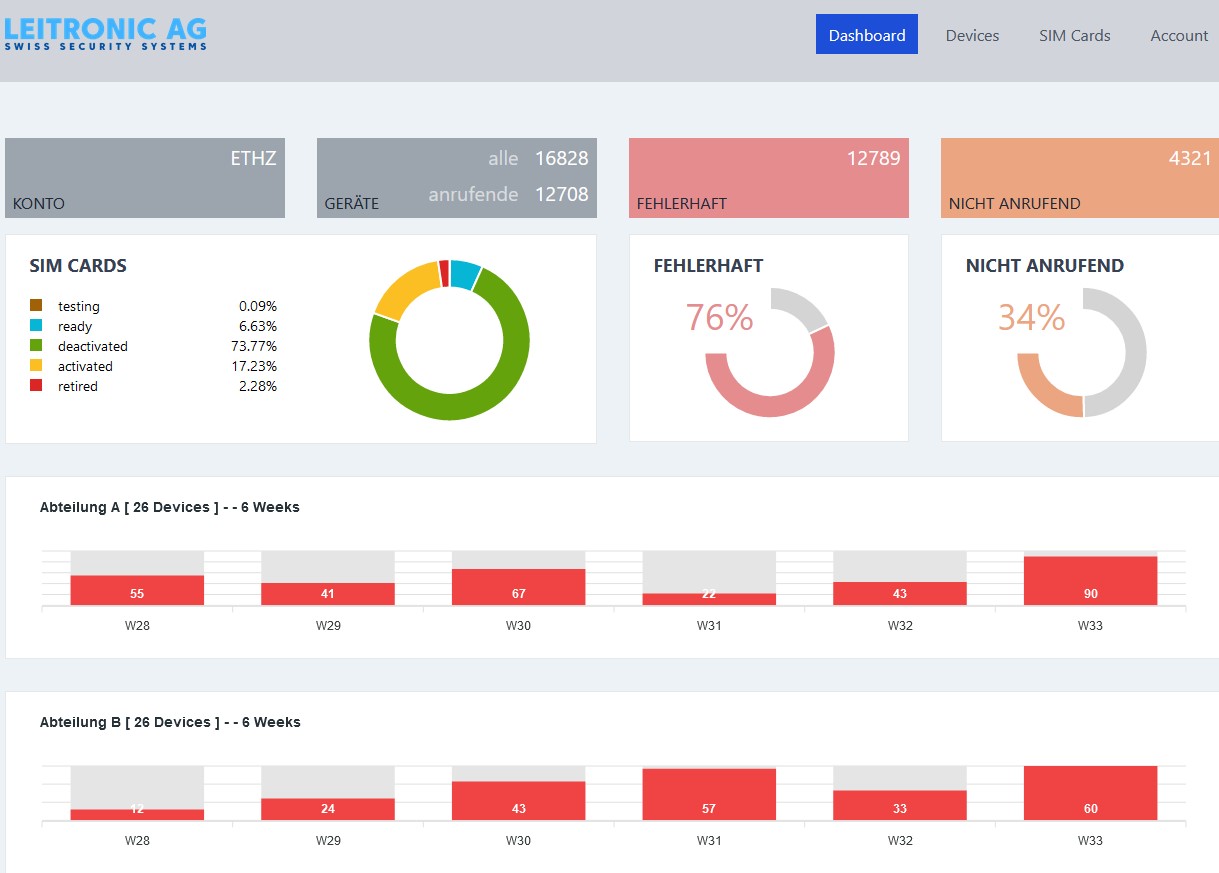Click the red FEHLERHAFT 12789 tile
This screenshot has width=1219, height=873.
tap(768, 178)
